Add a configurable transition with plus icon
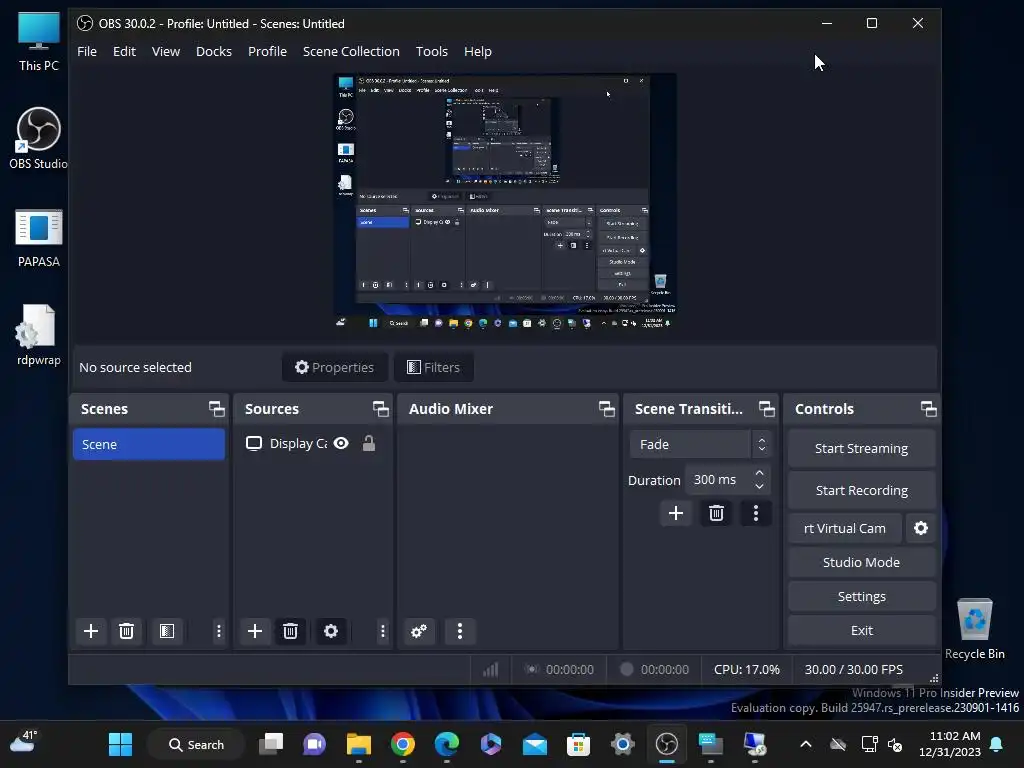 coord(676,513)
